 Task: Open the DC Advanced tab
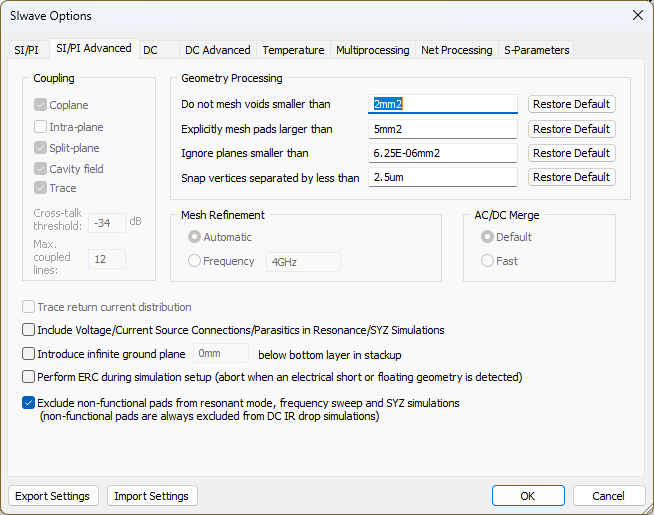click(217, 50)
